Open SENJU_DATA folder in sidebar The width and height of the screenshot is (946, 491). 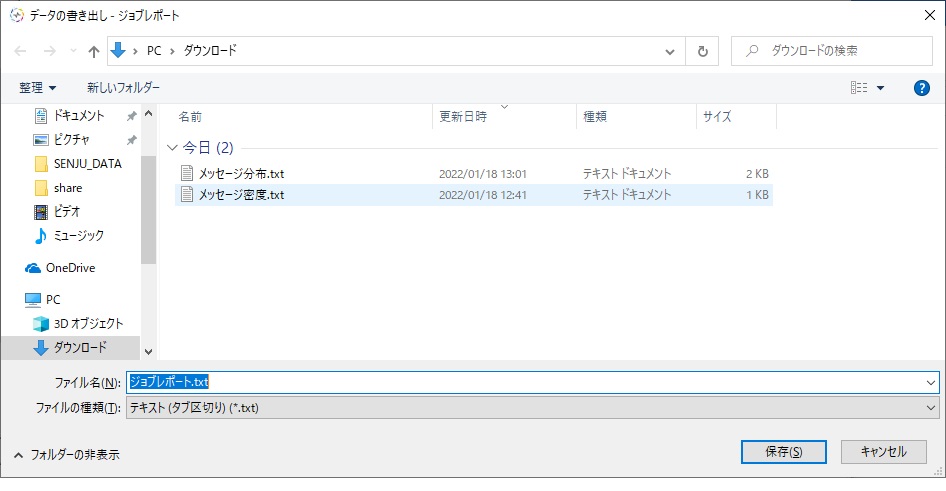[x=87, y=163]
